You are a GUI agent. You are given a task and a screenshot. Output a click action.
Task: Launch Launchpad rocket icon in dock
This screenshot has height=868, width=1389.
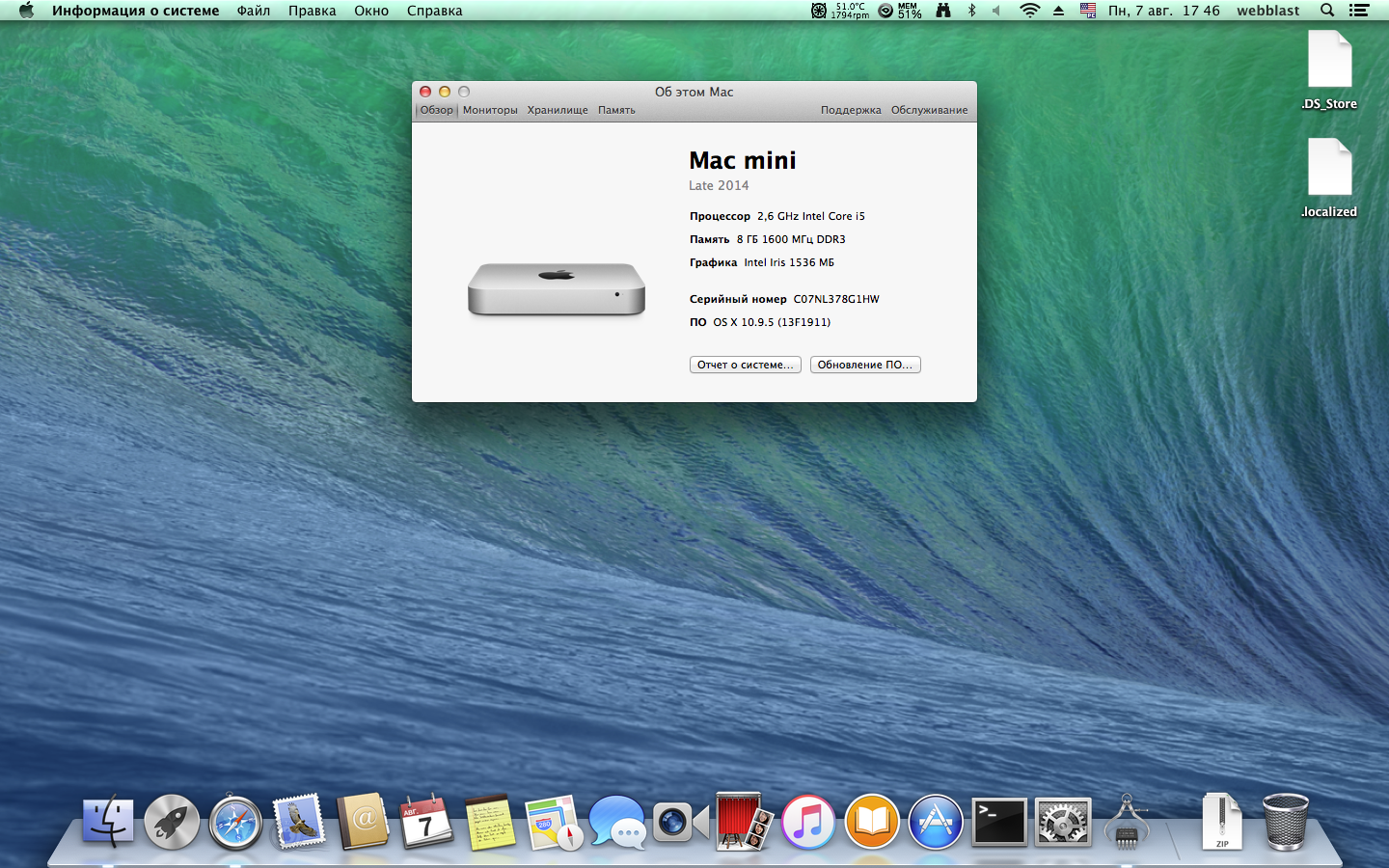click(172, 822)
